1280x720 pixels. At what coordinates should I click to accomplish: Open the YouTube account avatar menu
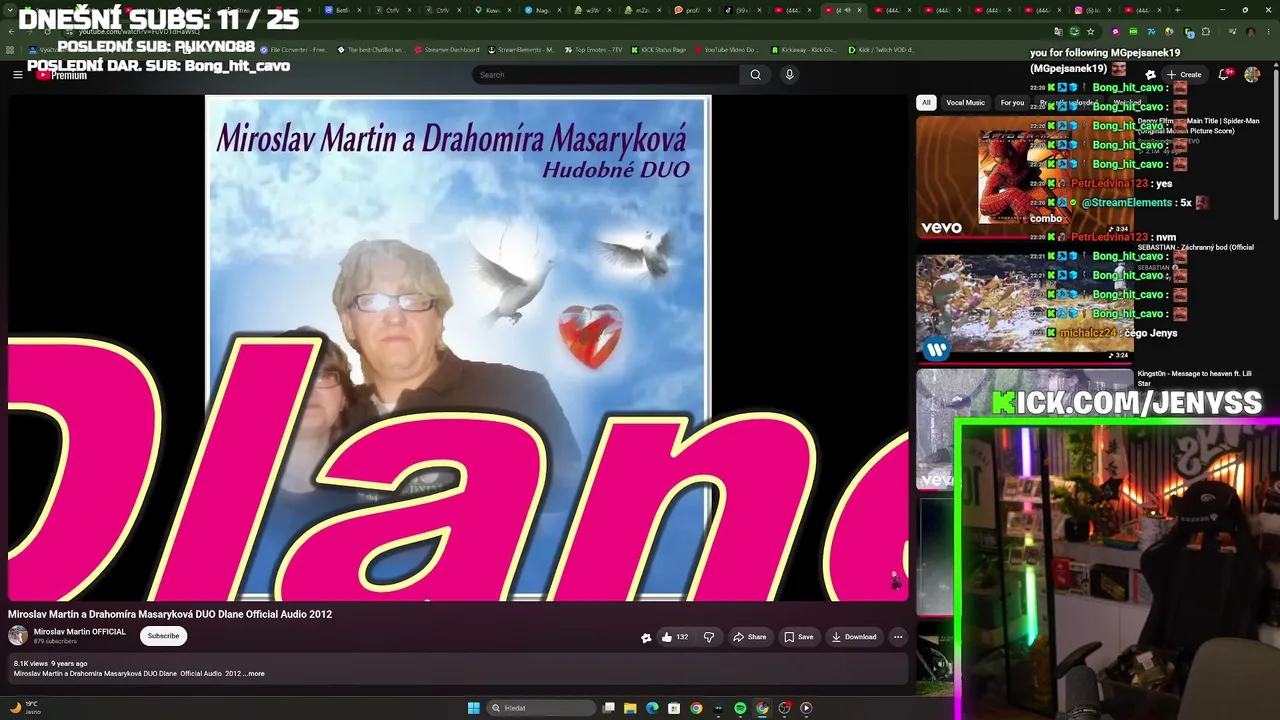pos(1252,75)
